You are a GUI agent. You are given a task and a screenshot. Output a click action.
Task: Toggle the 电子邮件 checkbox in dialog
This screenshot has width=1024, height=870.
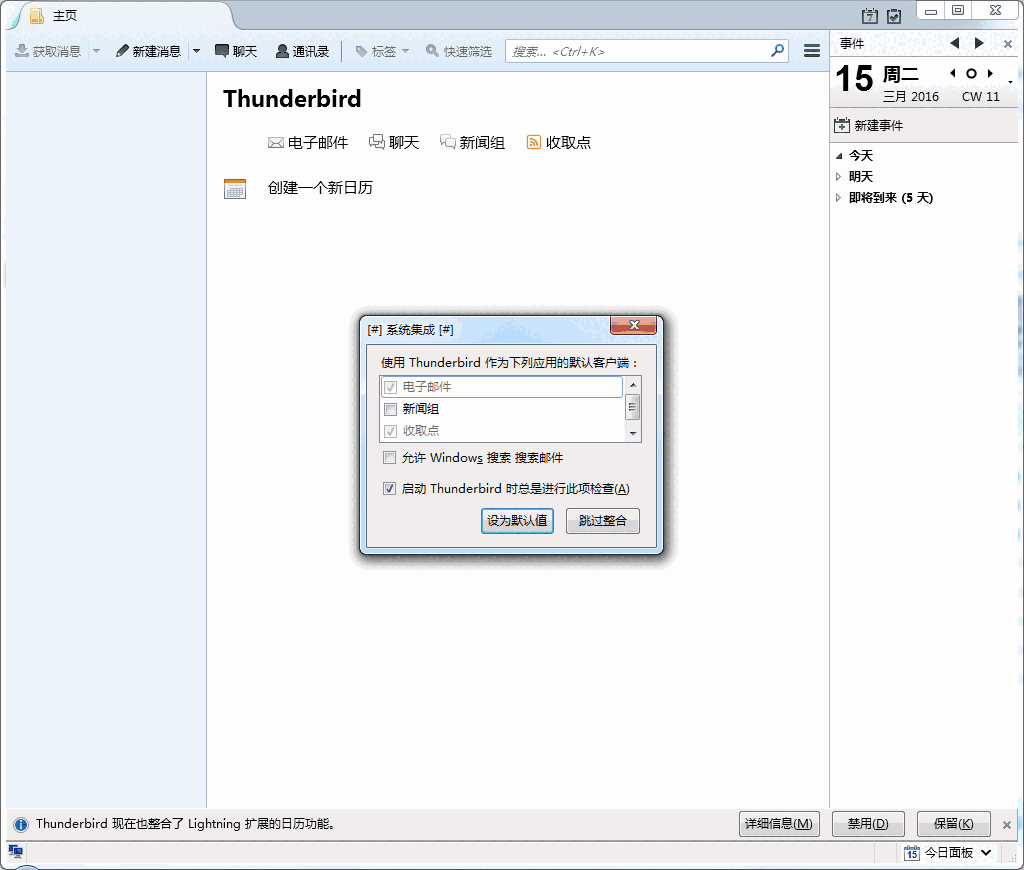pyautogui.click(x=390, y=387)
